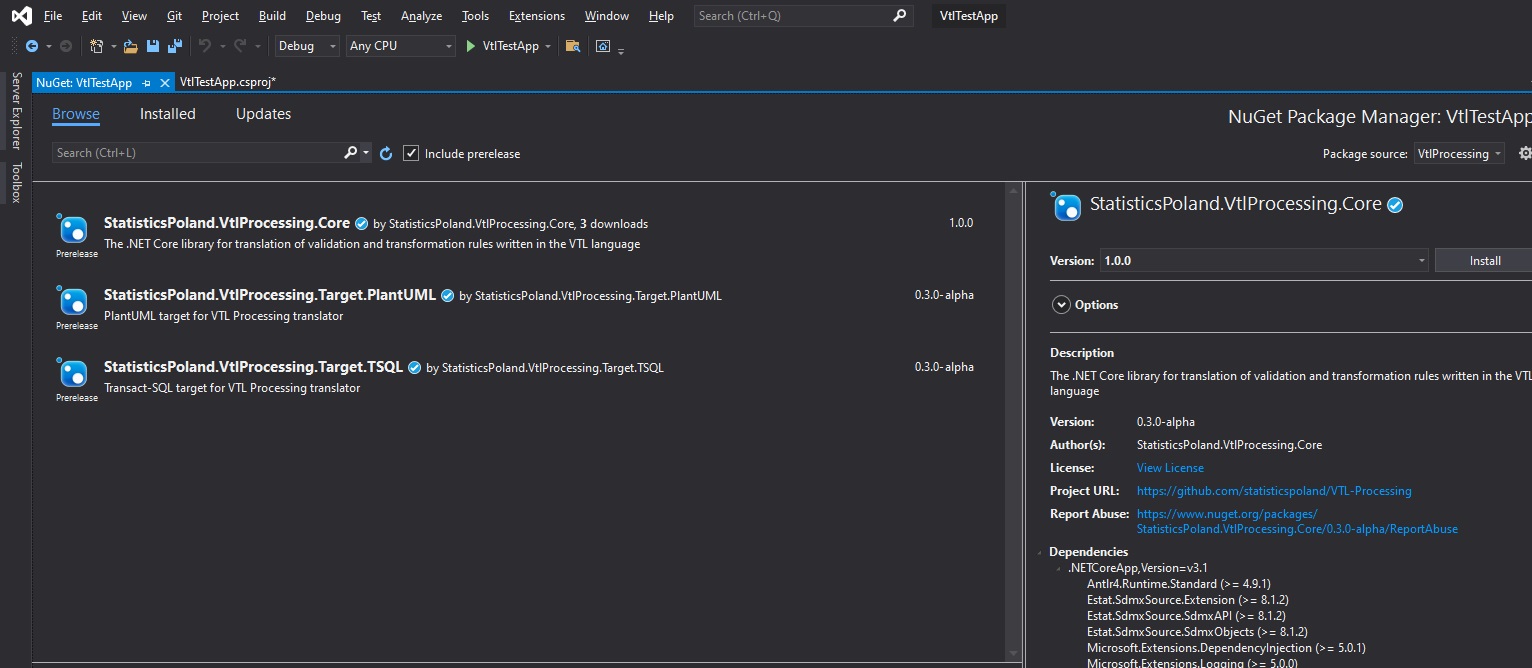Click the Open File folder icon
The width and height of the screenshot is (1532, 668).
(130, 46)
